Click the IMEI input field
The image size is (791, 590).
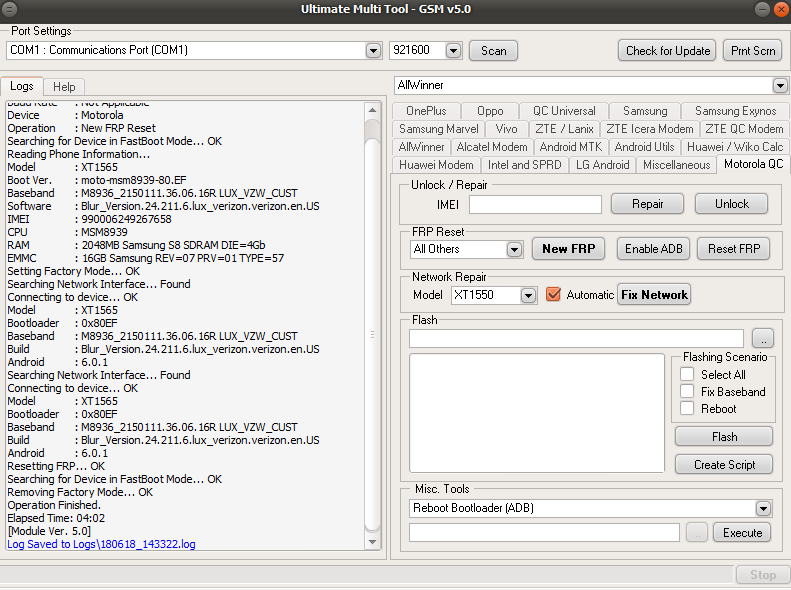(535, 205)
